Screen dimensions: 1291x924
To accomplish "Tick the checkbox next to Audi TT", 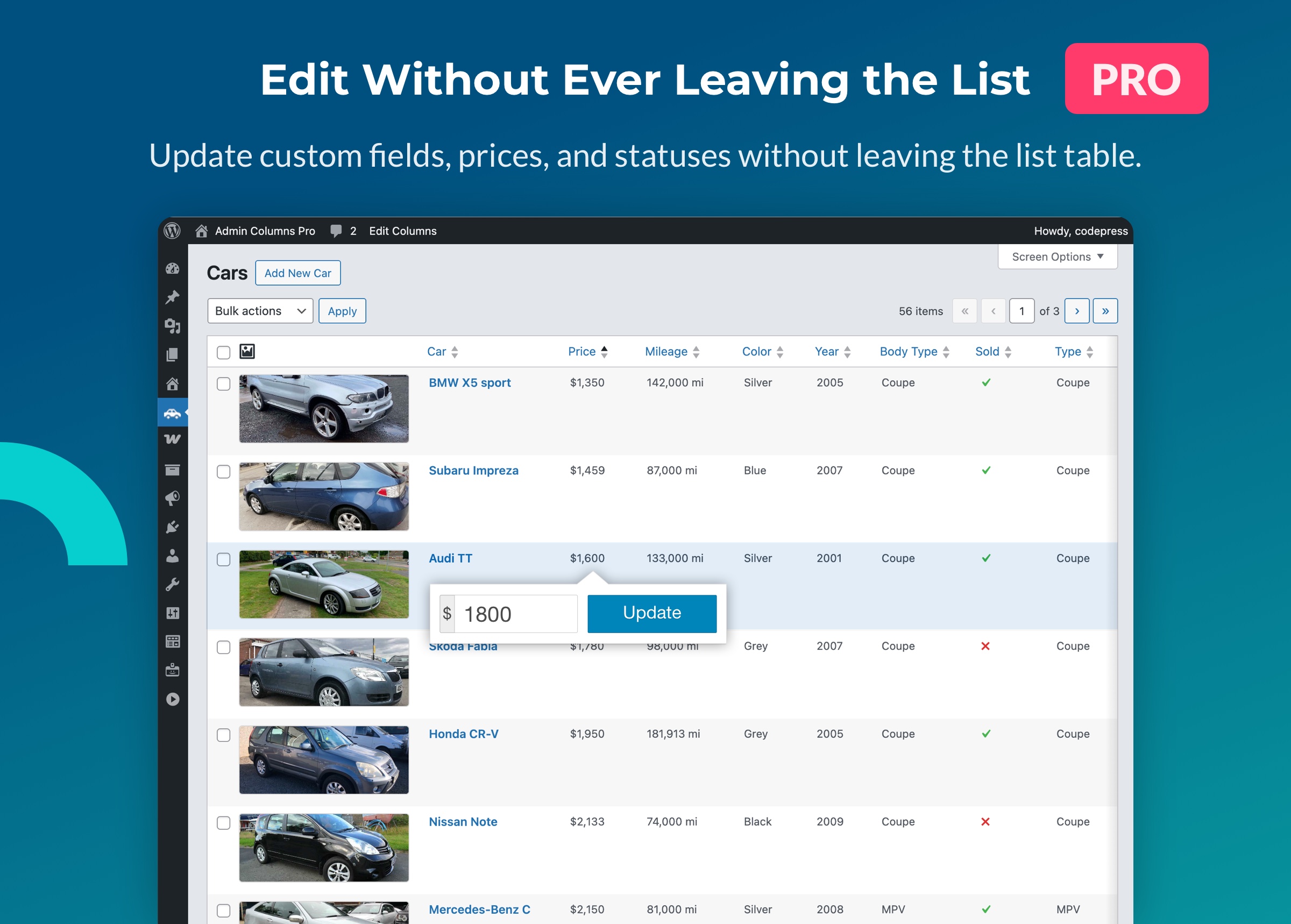I will 223,559.
